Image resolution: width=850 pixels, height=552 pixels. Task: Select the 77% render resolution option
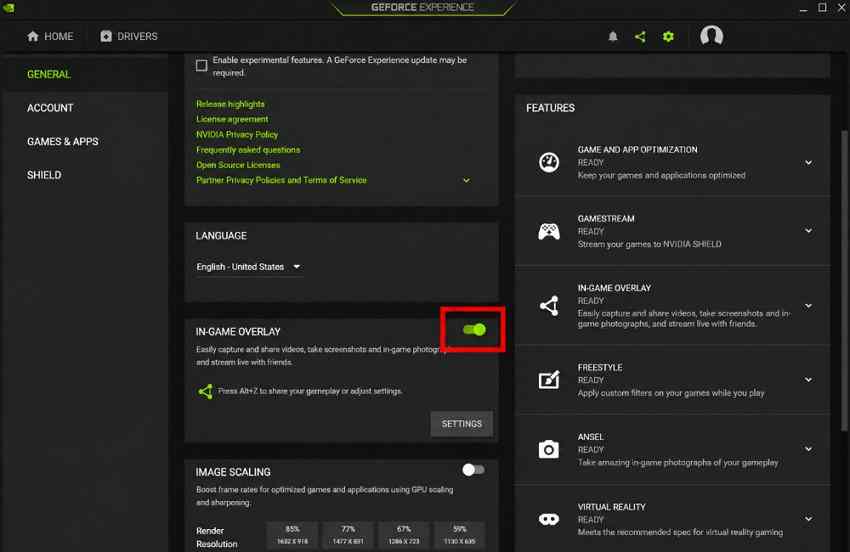click(348, 535)
